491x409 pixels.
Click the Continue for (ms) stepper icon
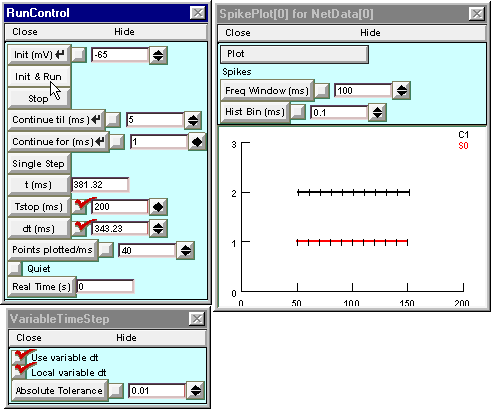[197, 142]
